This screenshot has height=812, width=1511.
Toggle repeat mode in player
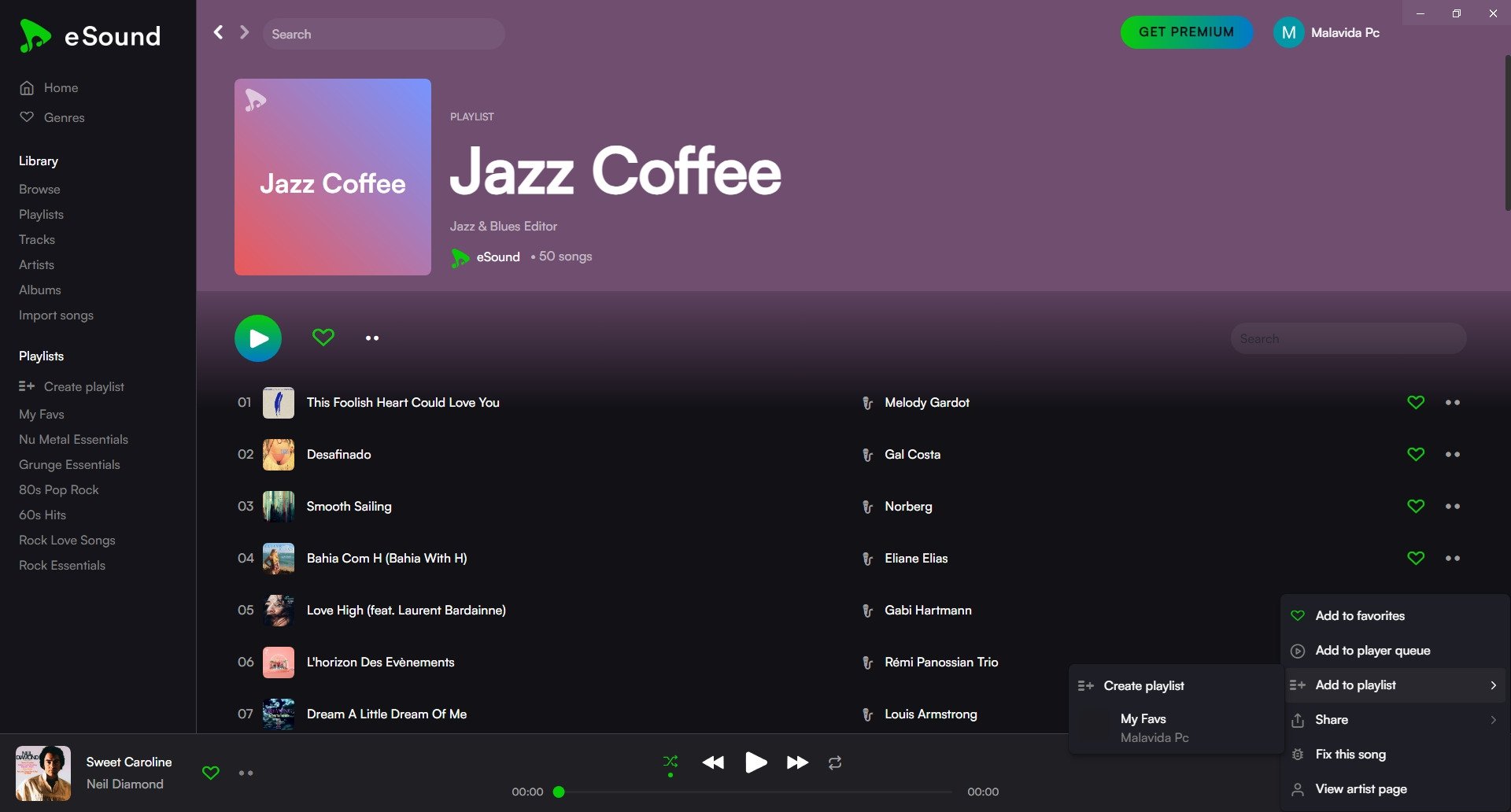pyautogui.click(x=835, y=762)
